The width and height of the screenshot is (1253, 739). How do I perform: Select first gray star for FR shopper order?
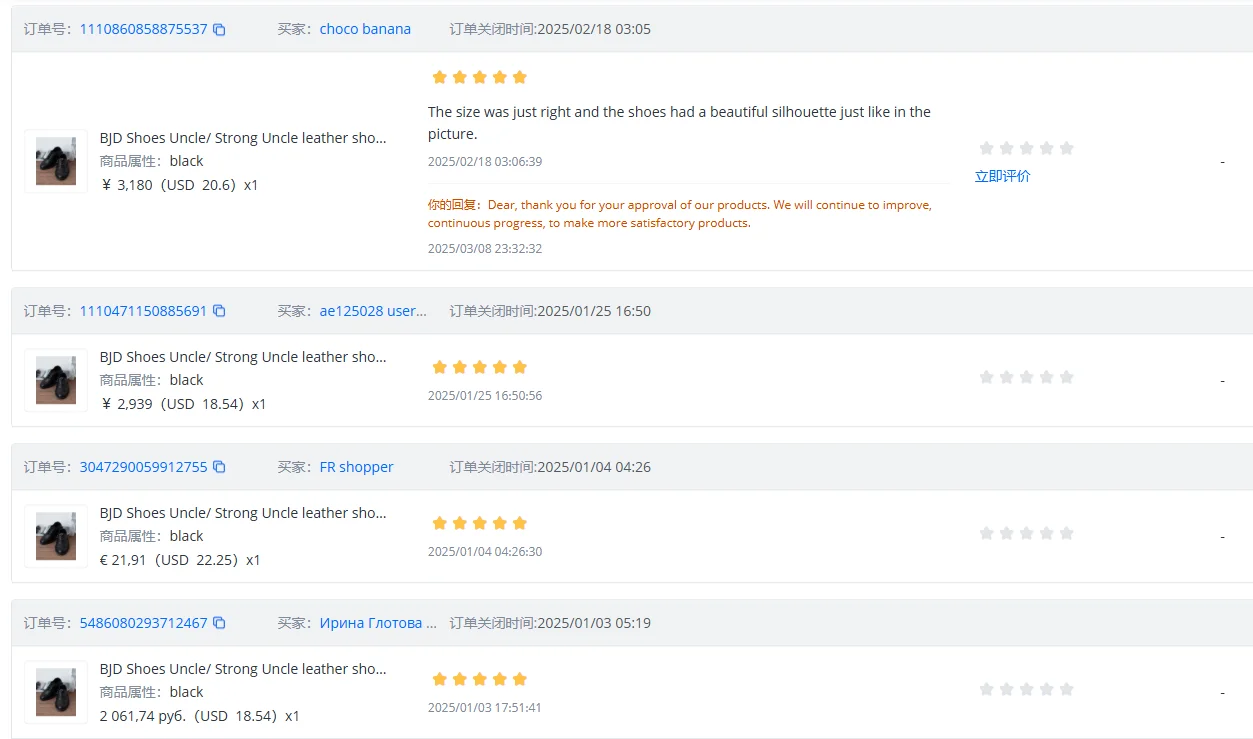pos(986,533)
